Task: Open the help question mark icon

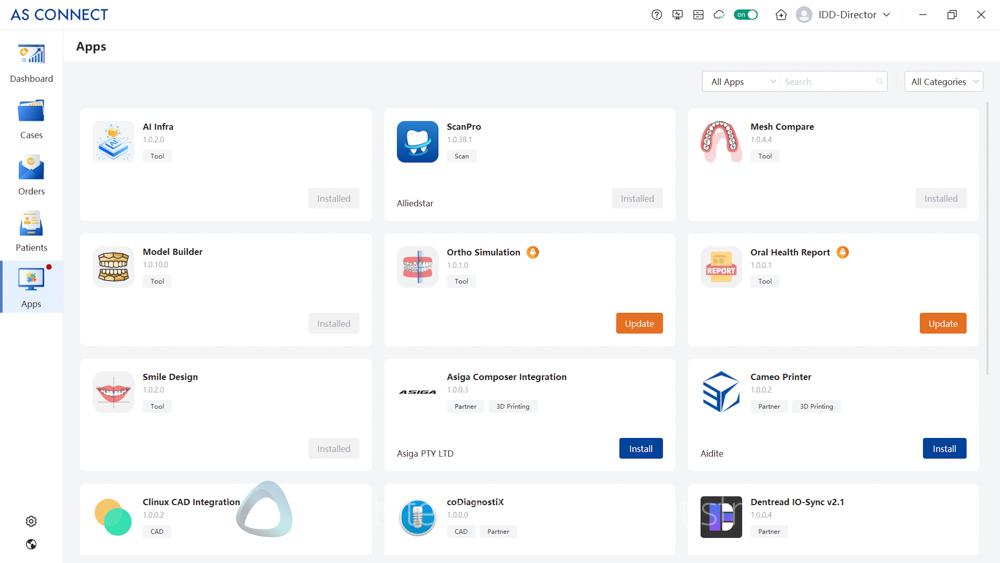Action: (x=656, y=15)
